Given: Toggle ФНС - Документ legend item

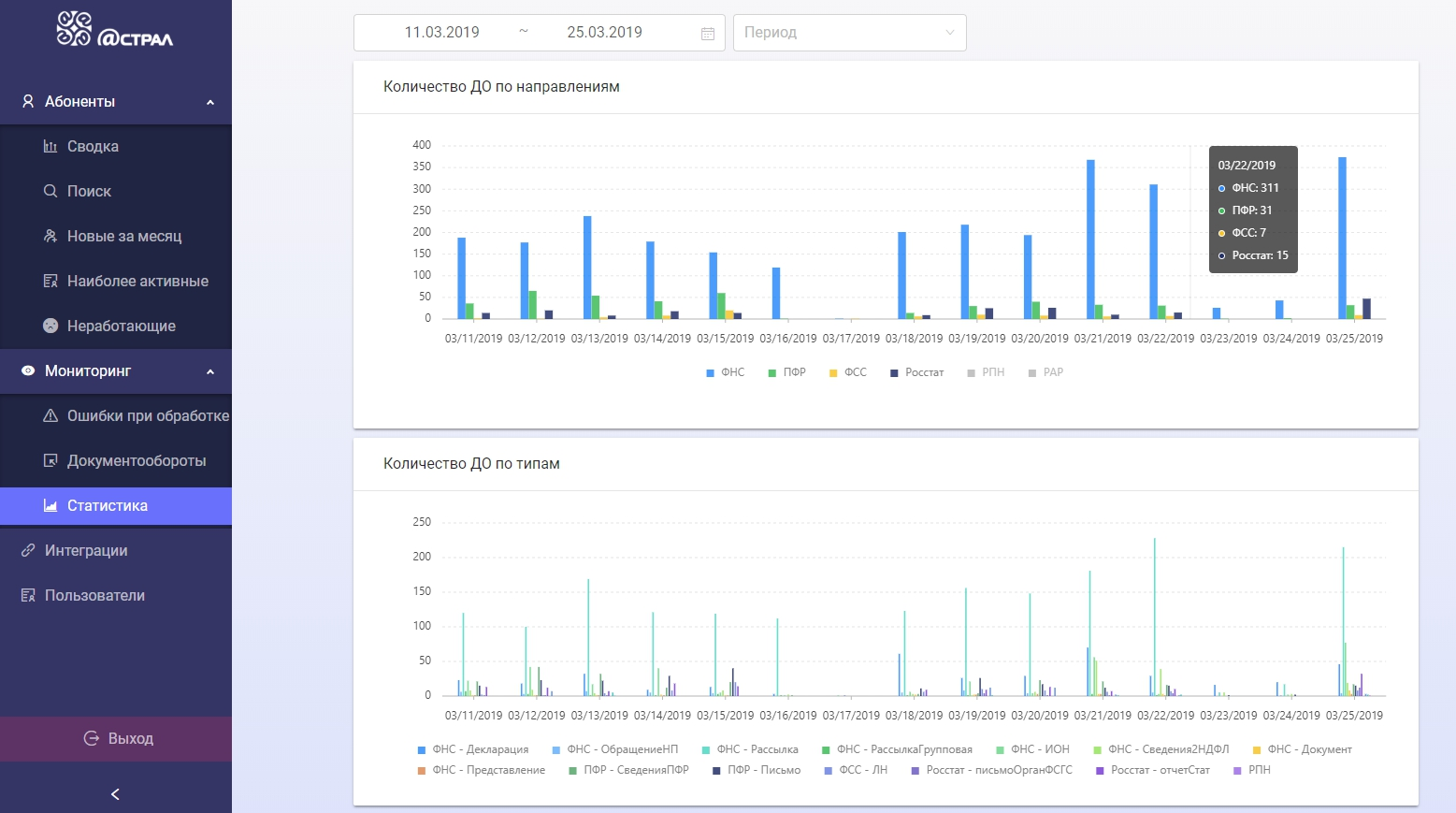Looking at the screenshot, I should click(1303, 749).
